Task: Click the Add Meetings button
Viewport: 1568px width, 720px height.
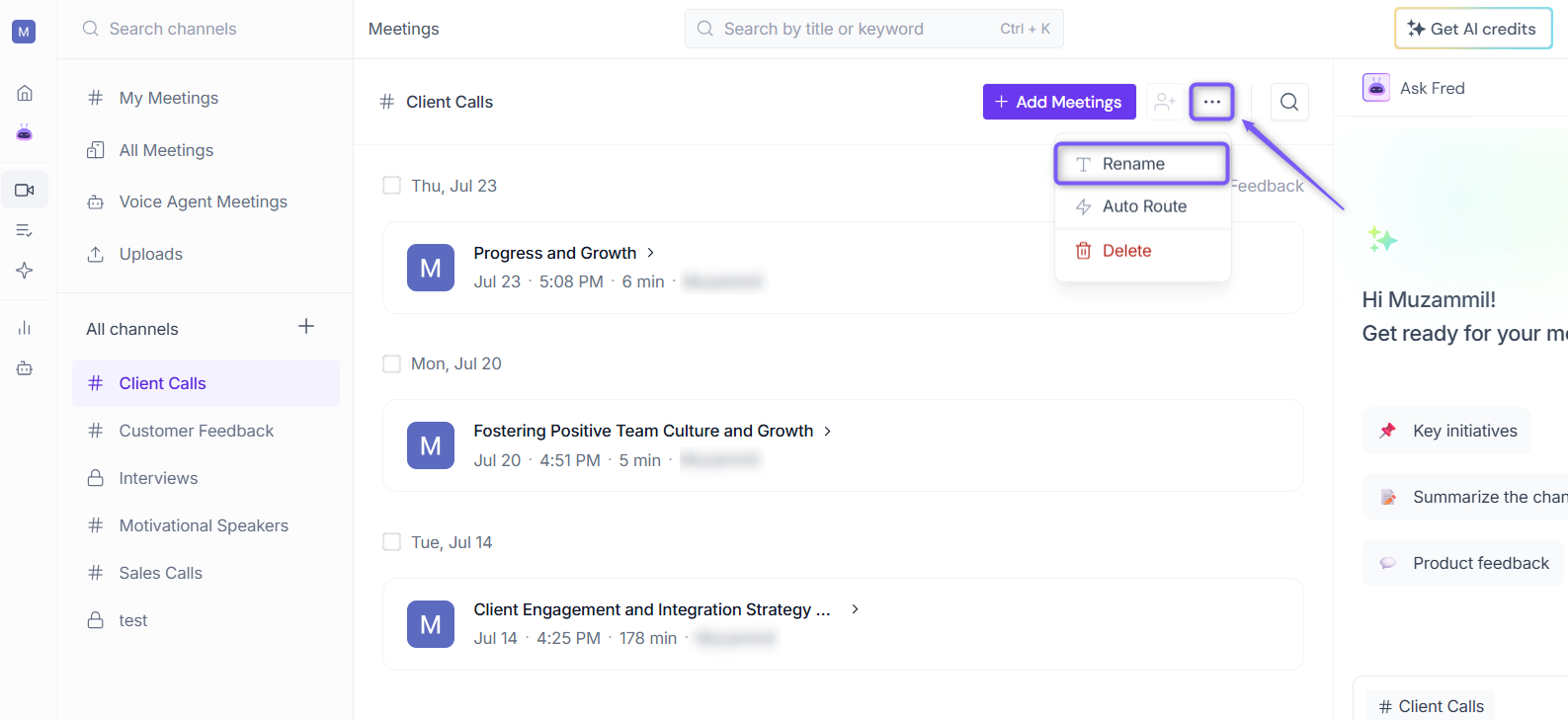Action: pyautogui.click(x=1059, y=102)
